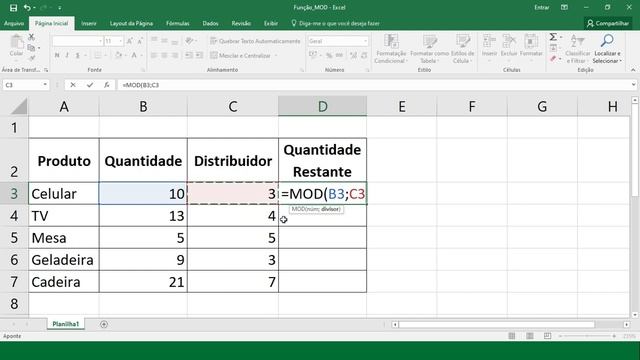Toggle top vertical alignment
Screen dimensions: 640x360
click(154, 41)
